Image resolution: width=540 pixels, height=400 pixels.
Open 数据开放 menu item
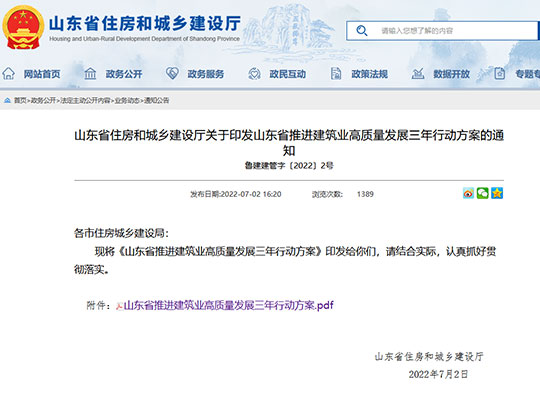coord(451,74)
